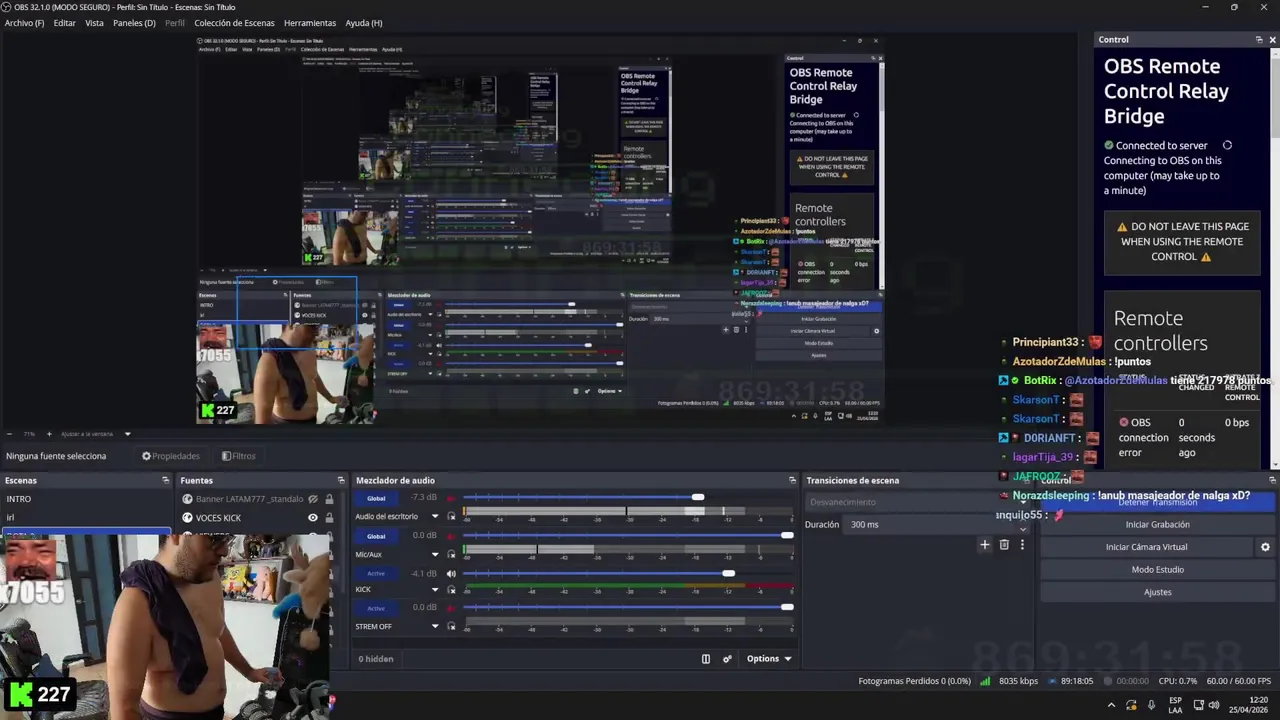The image size is (1280, 720).
Task: Click the Propiedades button
Action: point(171,456)
